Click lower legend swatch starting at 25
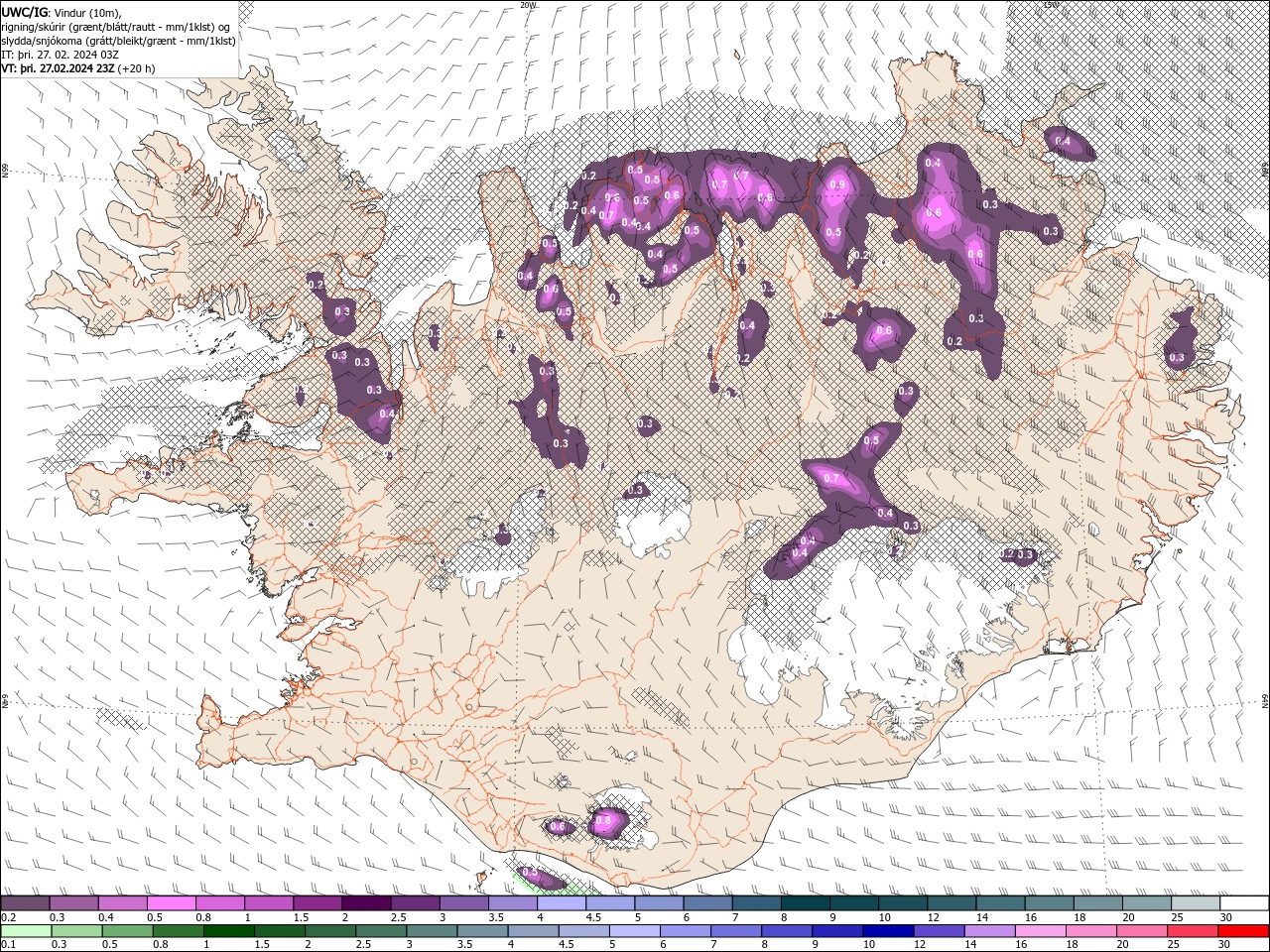The height and width of the screenshot is (952, 1270). click(x=1195, y=930)
